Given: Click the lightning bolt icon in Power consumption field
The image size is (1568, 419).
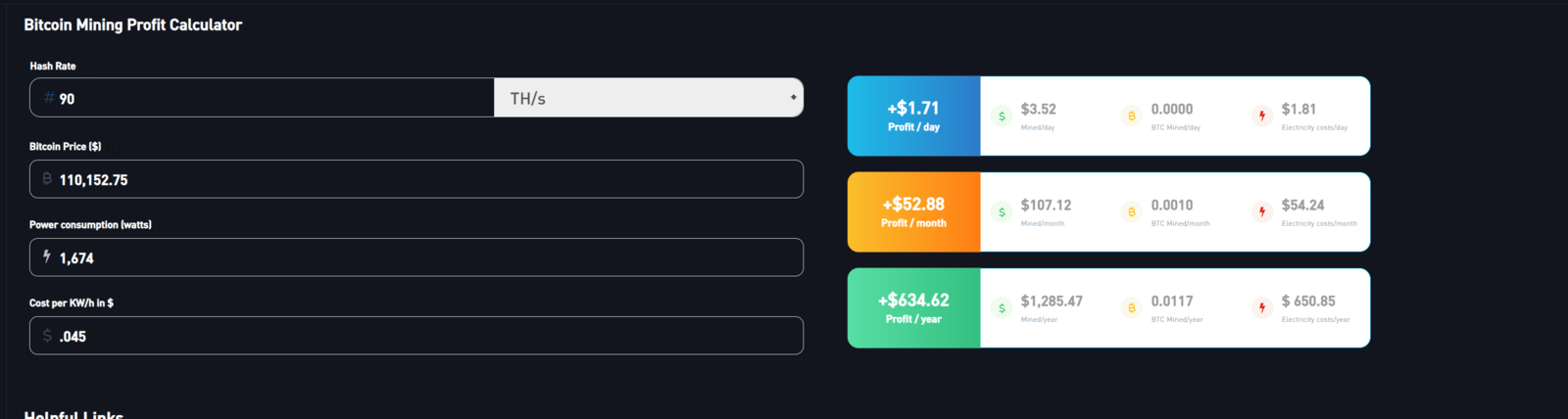Looking at the screenshot, I should coord(47,256).
